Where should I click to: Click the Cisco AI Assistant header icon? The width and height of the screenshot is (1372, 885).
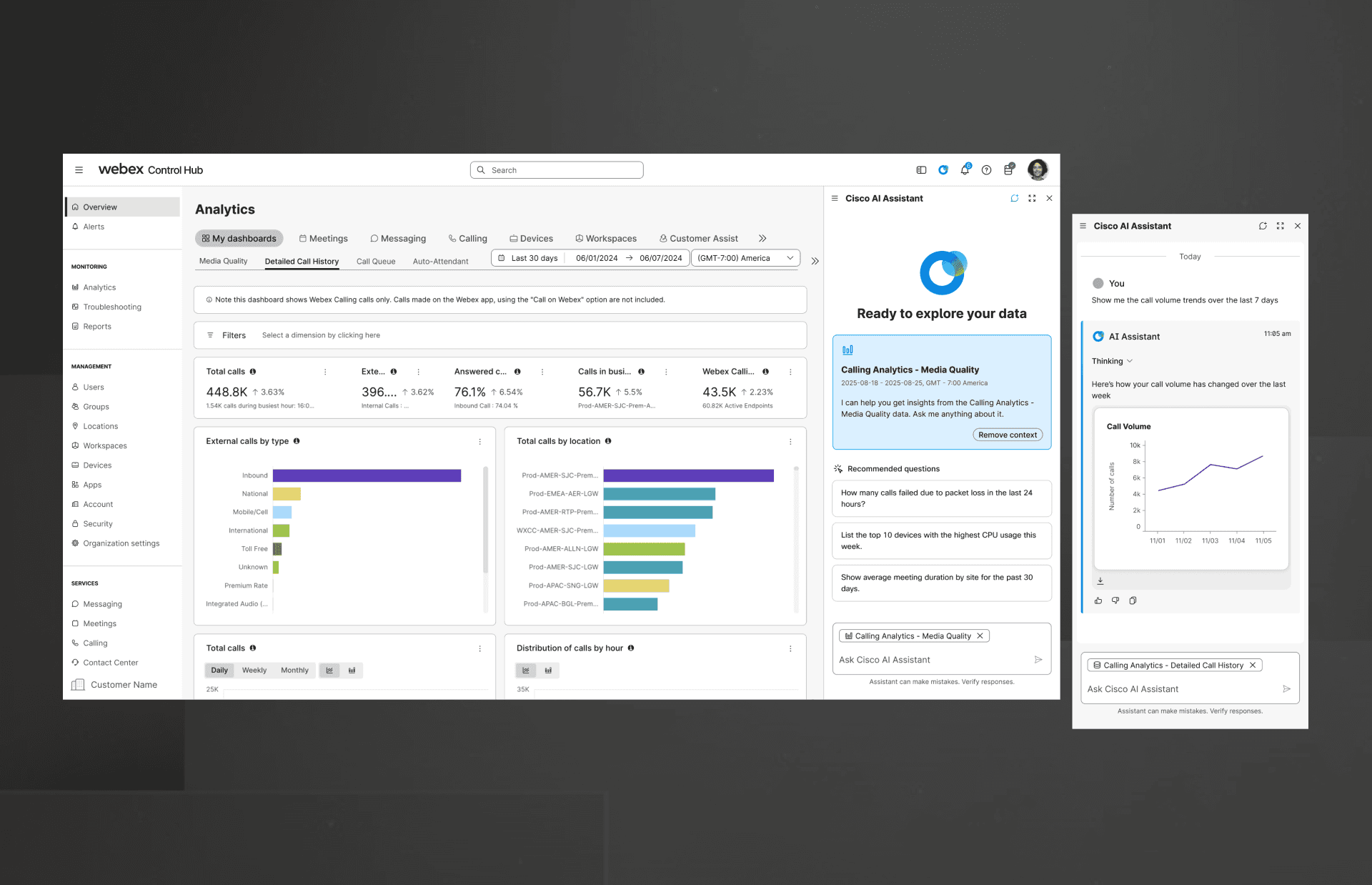click(x=943, y=170)
